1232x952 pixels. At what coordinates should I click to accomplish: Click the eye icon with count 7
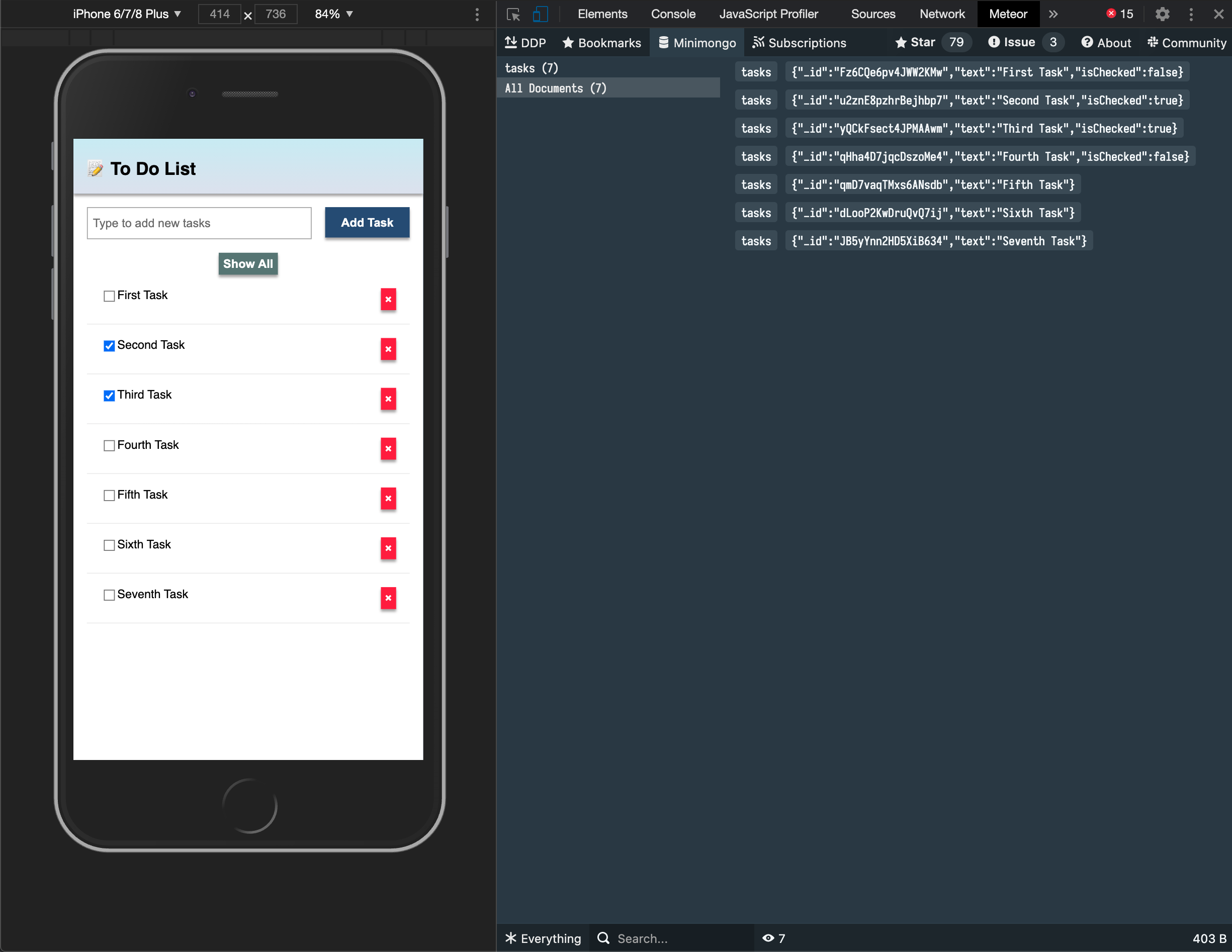773,938
